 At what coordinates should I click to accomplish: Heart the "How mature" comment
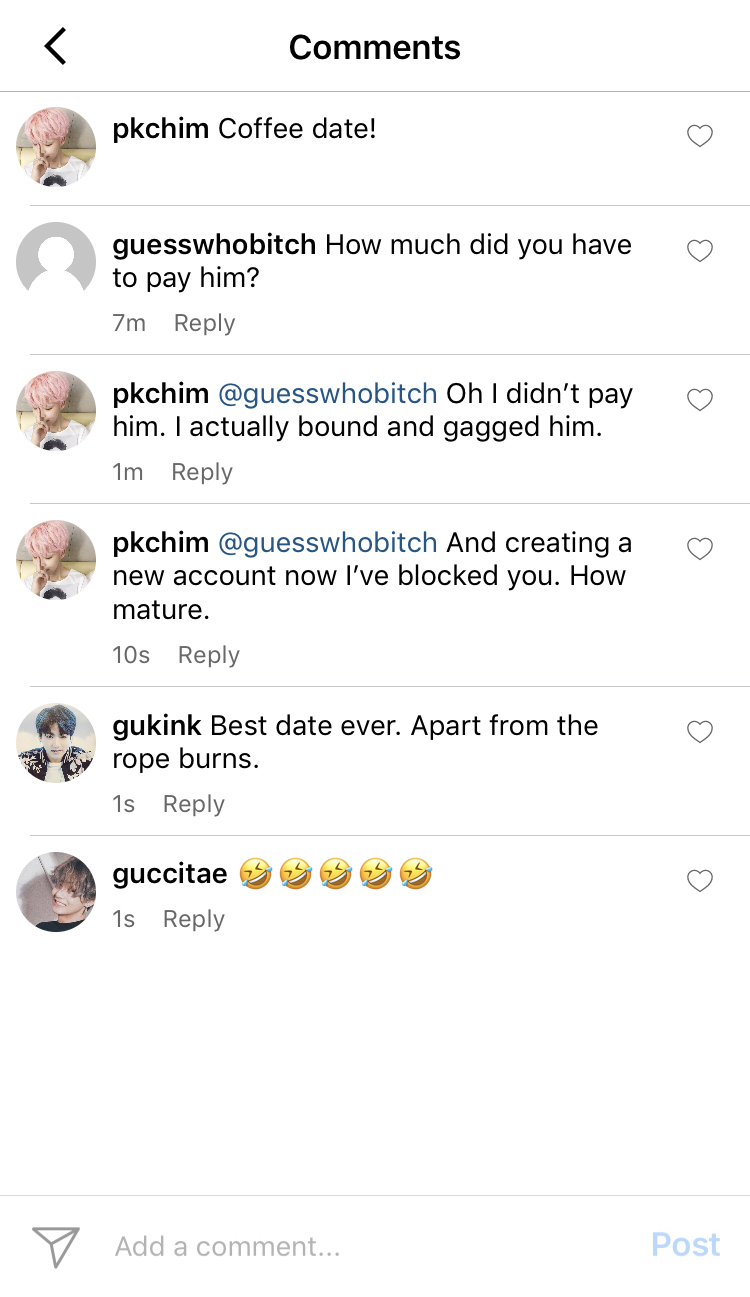click(700, 549)
